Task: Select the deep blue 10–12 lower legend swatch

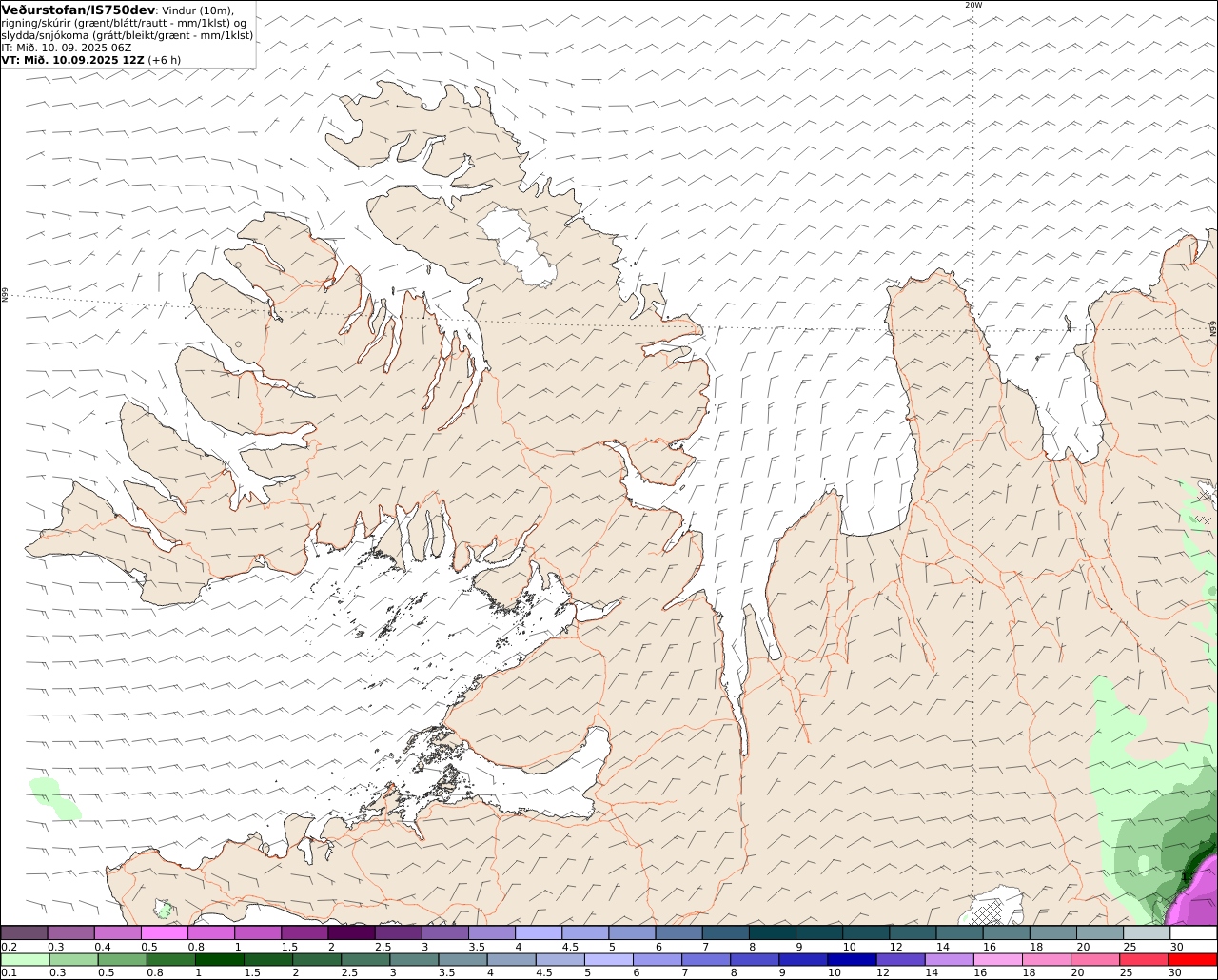Action: (852, 960)
